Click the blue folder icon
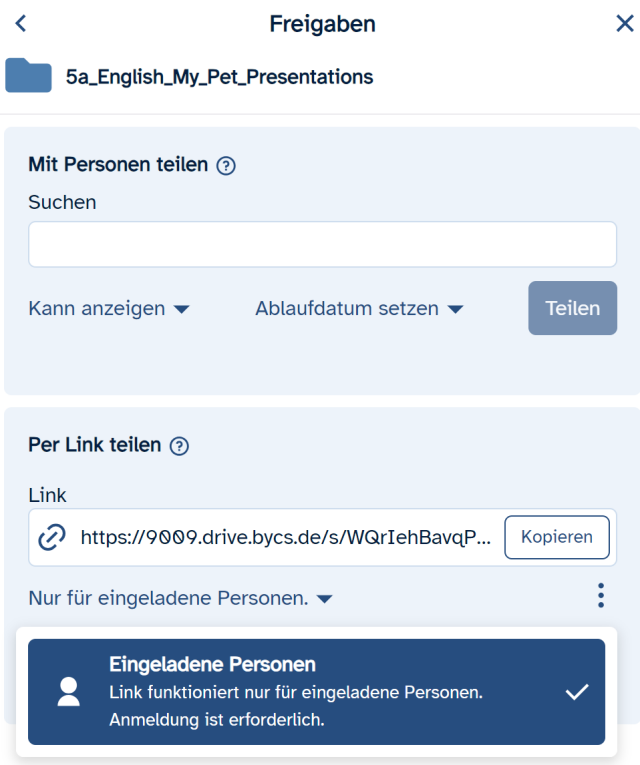The image size is (640, 765). click(x=29, y=76)
